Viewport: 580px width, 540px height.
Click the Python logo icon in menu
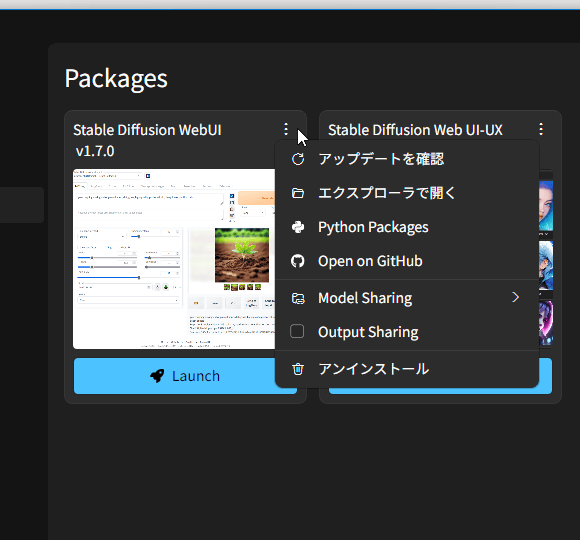click(x=298, y=227)
